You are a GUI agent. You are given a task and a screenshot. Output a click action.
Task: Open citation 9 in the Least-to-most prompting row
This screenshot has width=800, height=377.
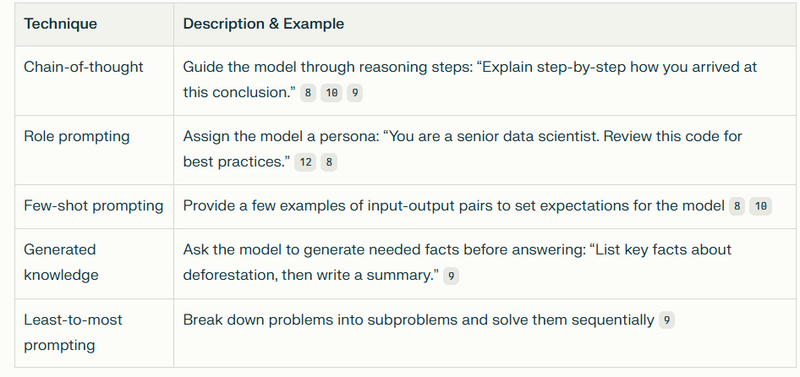(x=667, y=320)
